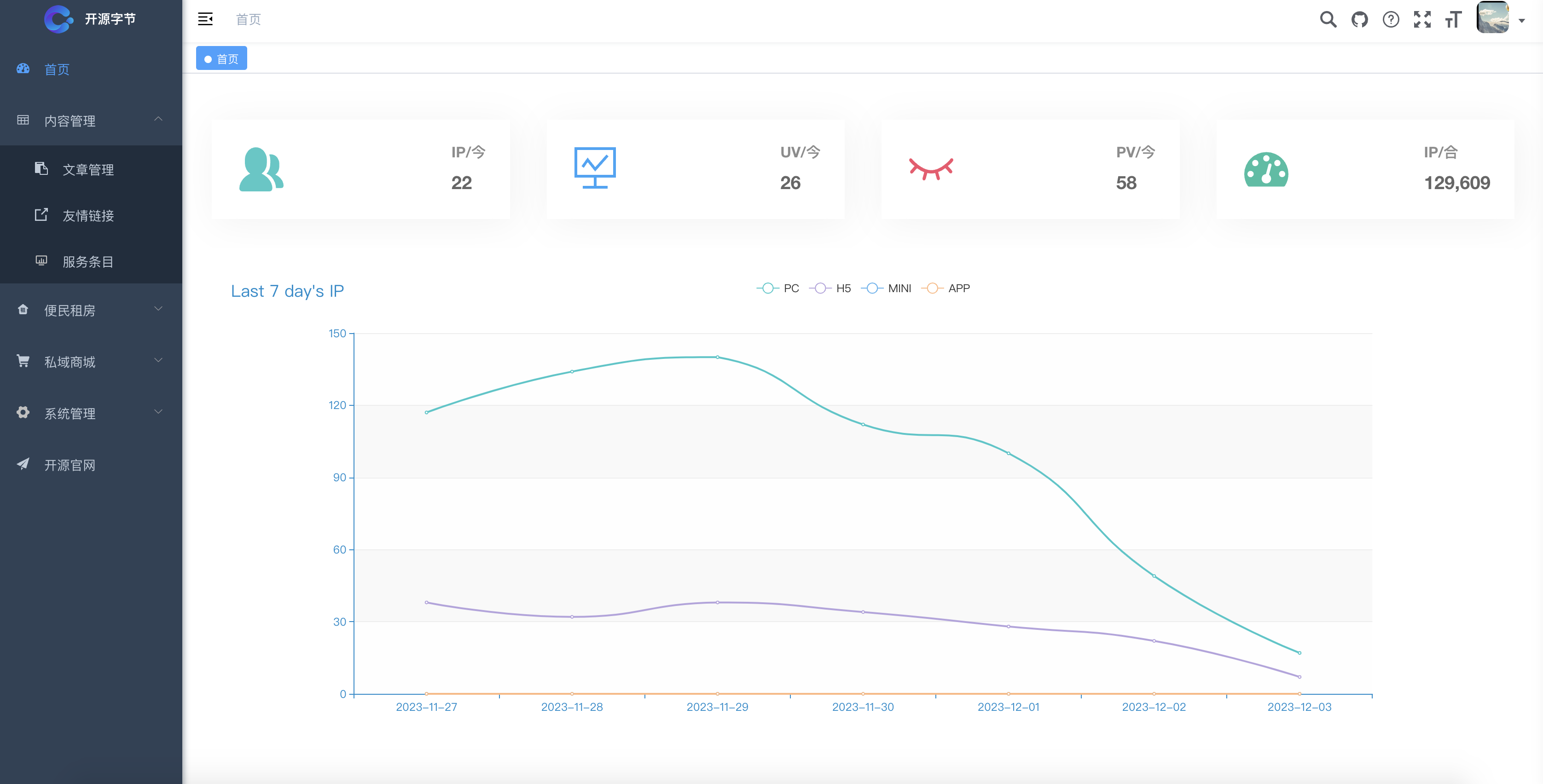The width and height of the screenshot is (1543, 784).
Task: Toggle fullscreen mode icon
Action: pyautogui.click(x=1422, y=19)
